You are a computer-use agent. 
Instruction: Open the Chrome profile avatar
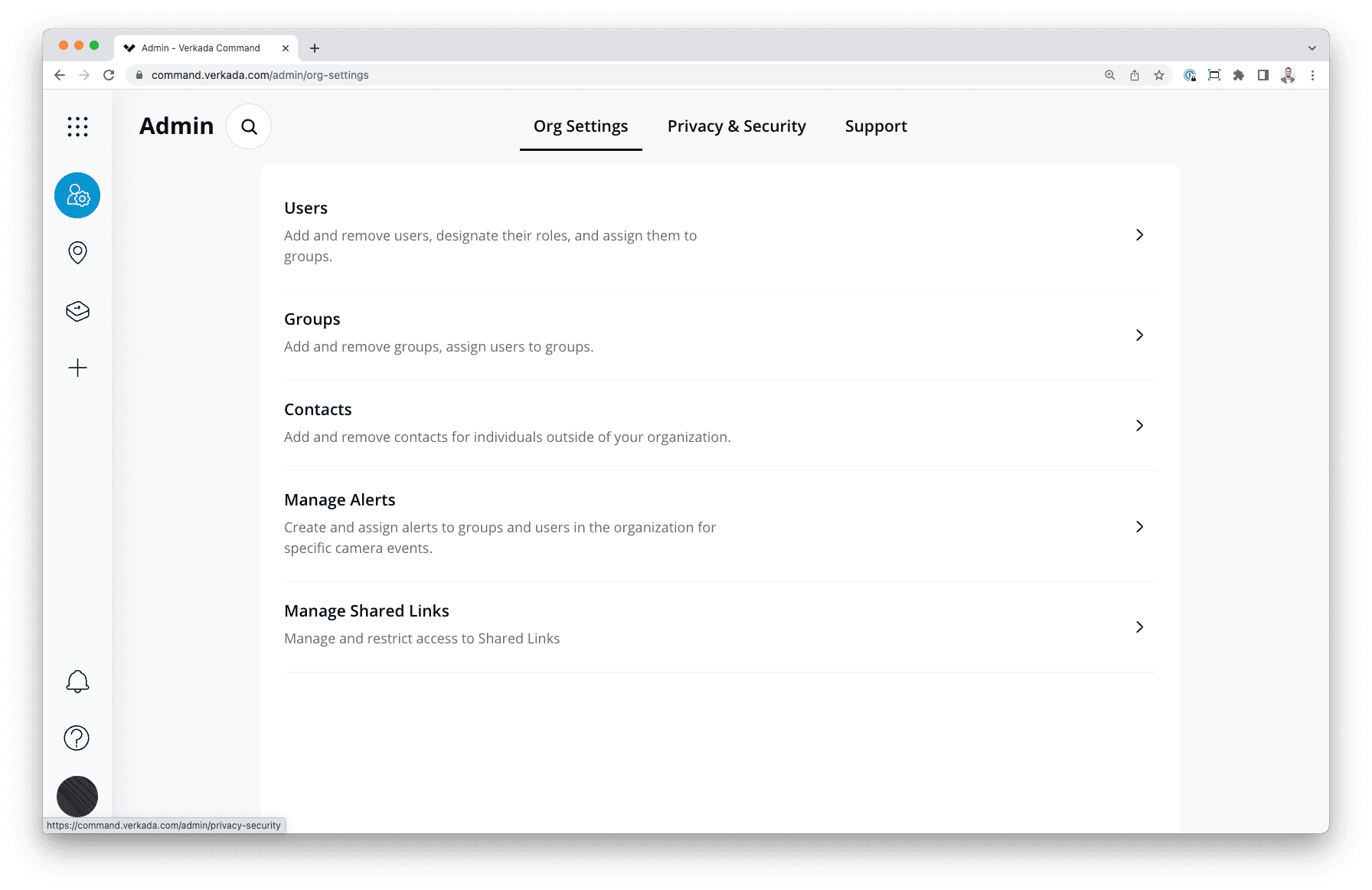[x=1288, y=75]
